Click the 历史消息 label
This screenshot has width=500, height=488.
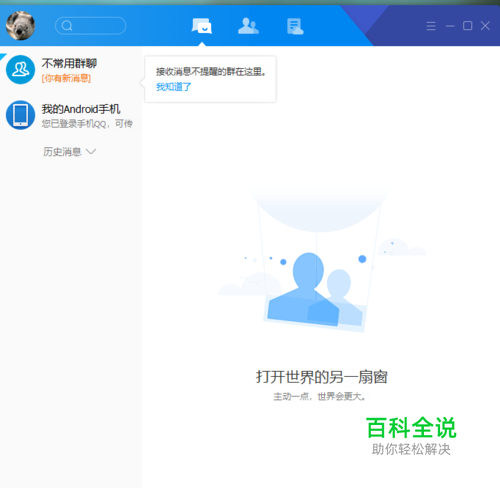point(62,152)
